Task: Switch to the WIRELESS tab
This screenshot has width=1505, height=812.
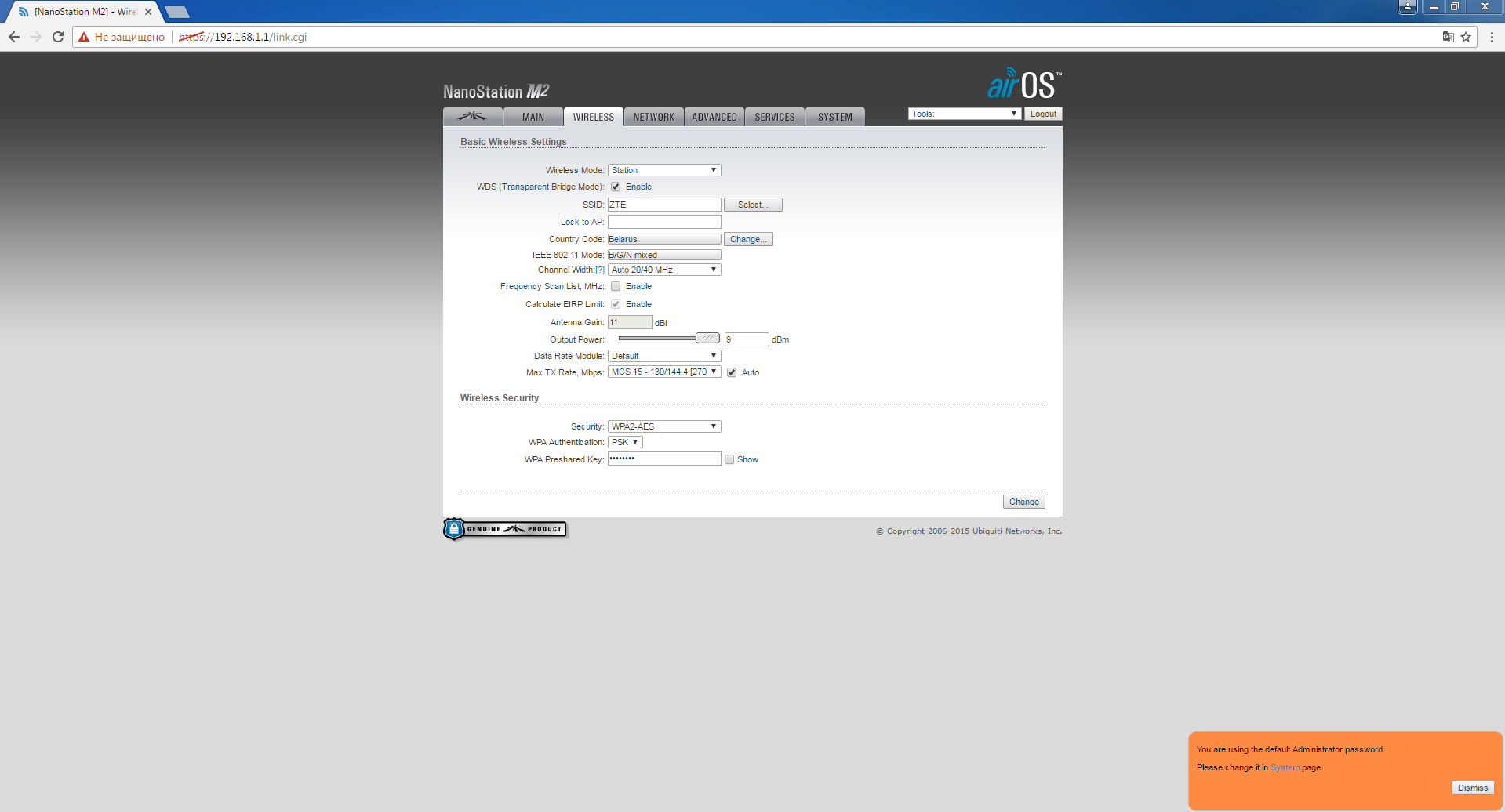Action: 594,117
